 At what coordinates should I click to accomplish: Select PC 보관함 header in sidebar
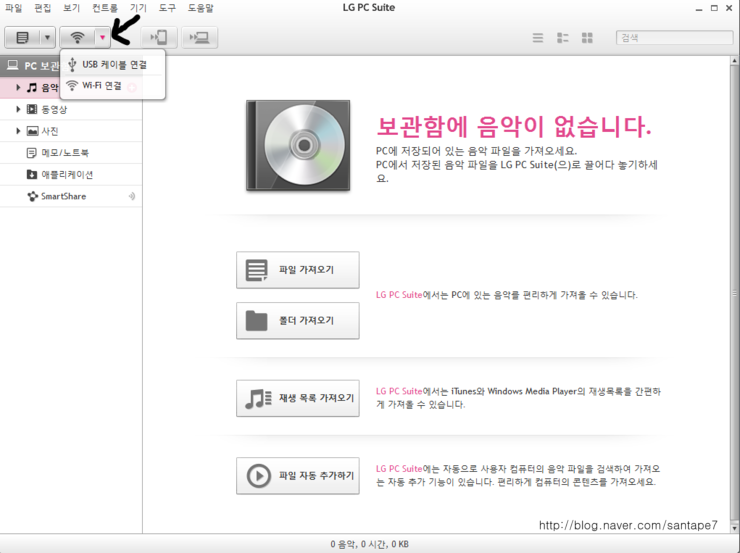pos(31,66)
